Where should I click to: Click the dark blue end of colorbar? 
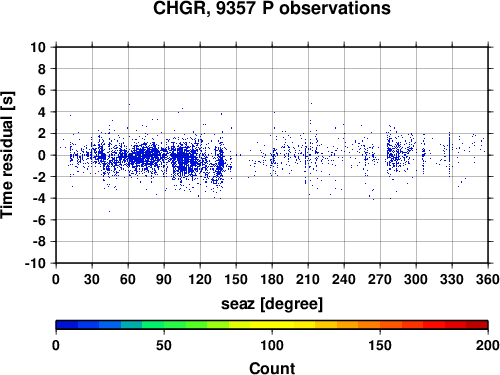click(x=67, y=325)
